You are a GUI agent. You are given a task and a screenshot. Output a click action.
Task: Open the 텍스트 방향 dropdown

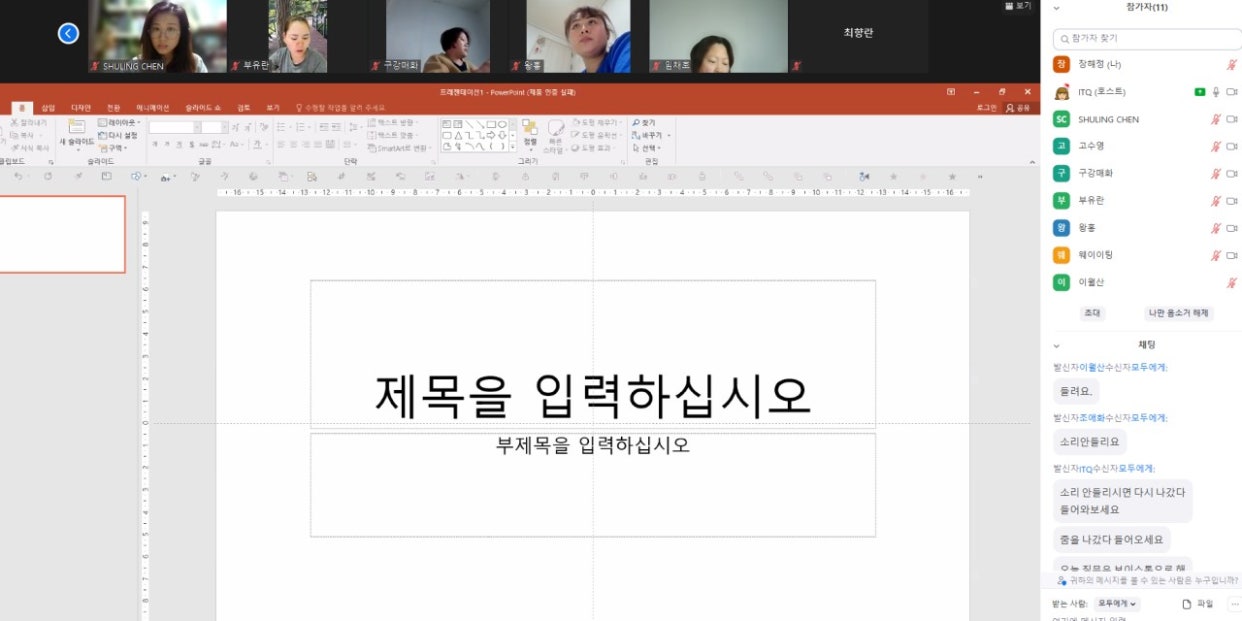393,122
